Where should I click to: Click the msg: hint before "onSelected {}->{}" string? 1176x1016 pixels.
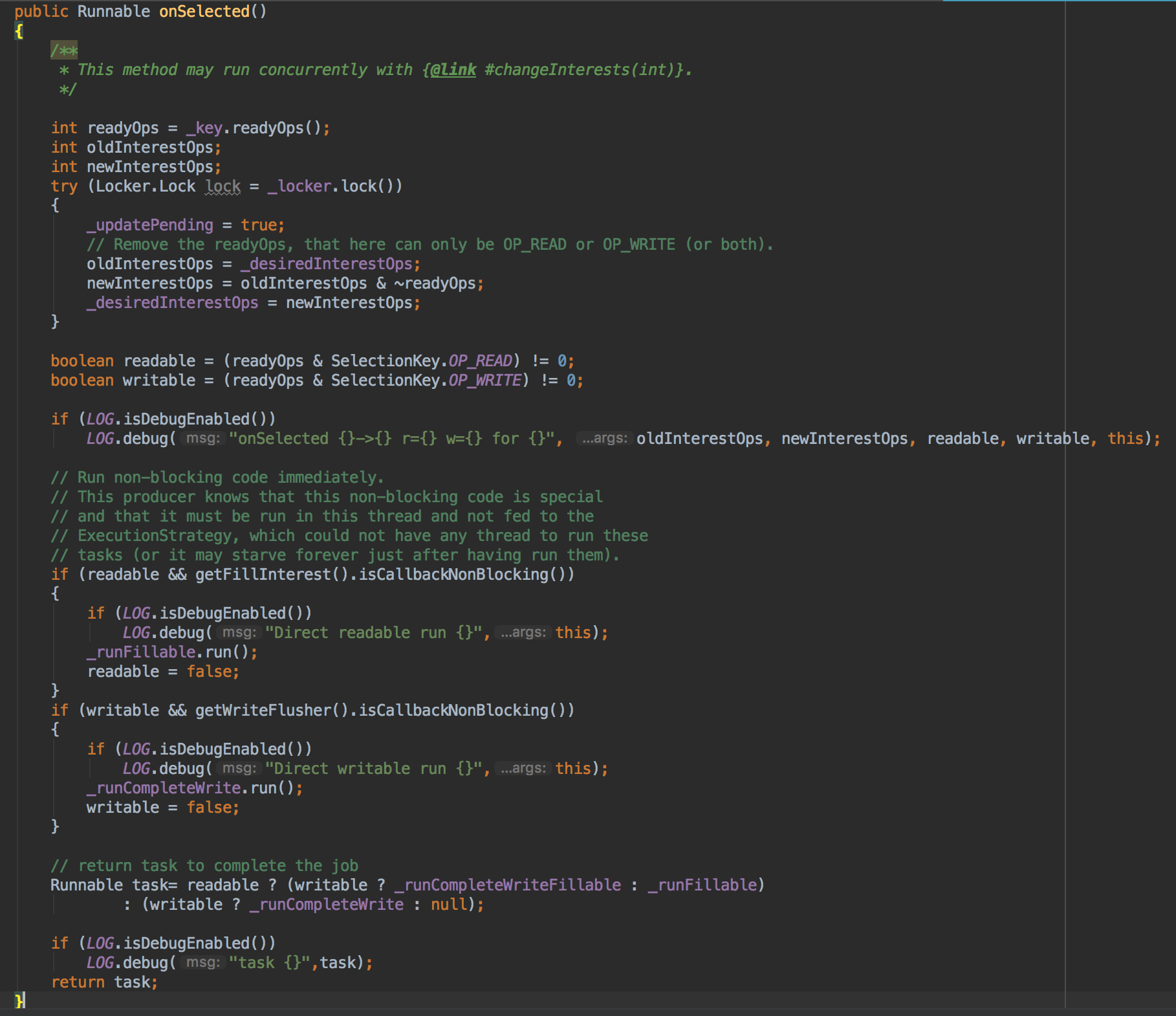(x=202, y=439)
